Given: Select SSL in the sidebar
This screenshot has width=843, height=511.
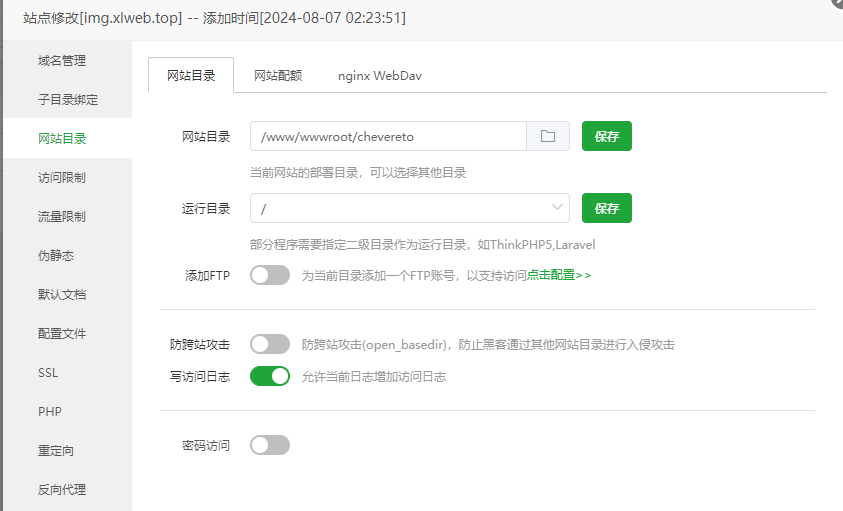Looking at the screenshot, I should coord(49,373).
